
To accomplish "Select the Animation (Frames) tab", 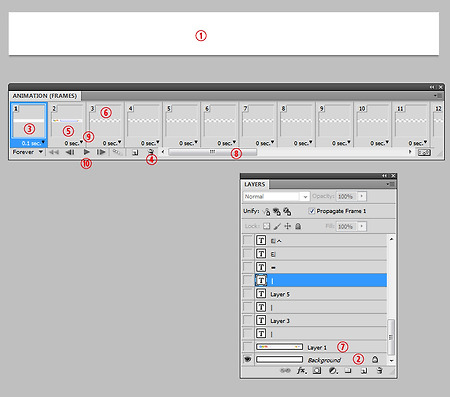I will 45,96.
